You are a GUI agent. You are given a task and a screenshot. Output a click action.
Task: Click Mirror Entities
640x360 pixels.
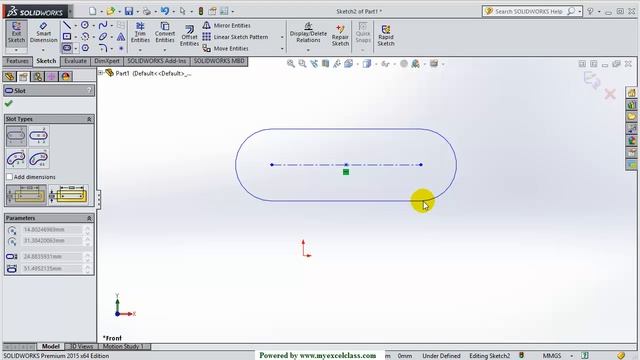point(227,25)
